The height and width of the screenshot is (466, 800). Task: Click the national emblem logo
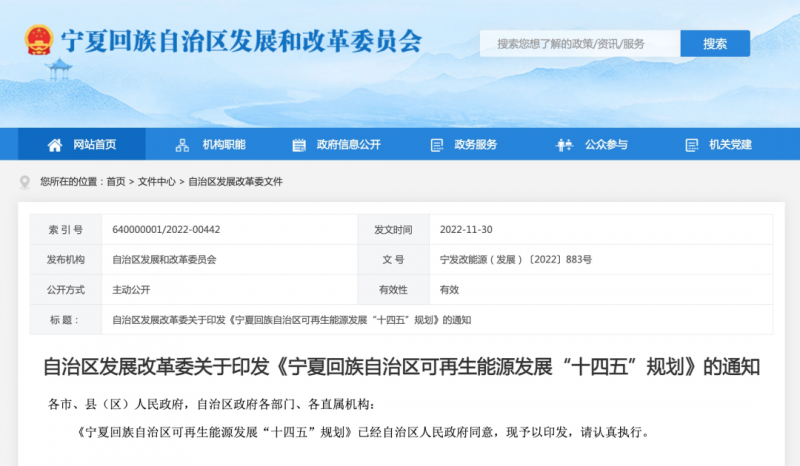coord(39,40)
